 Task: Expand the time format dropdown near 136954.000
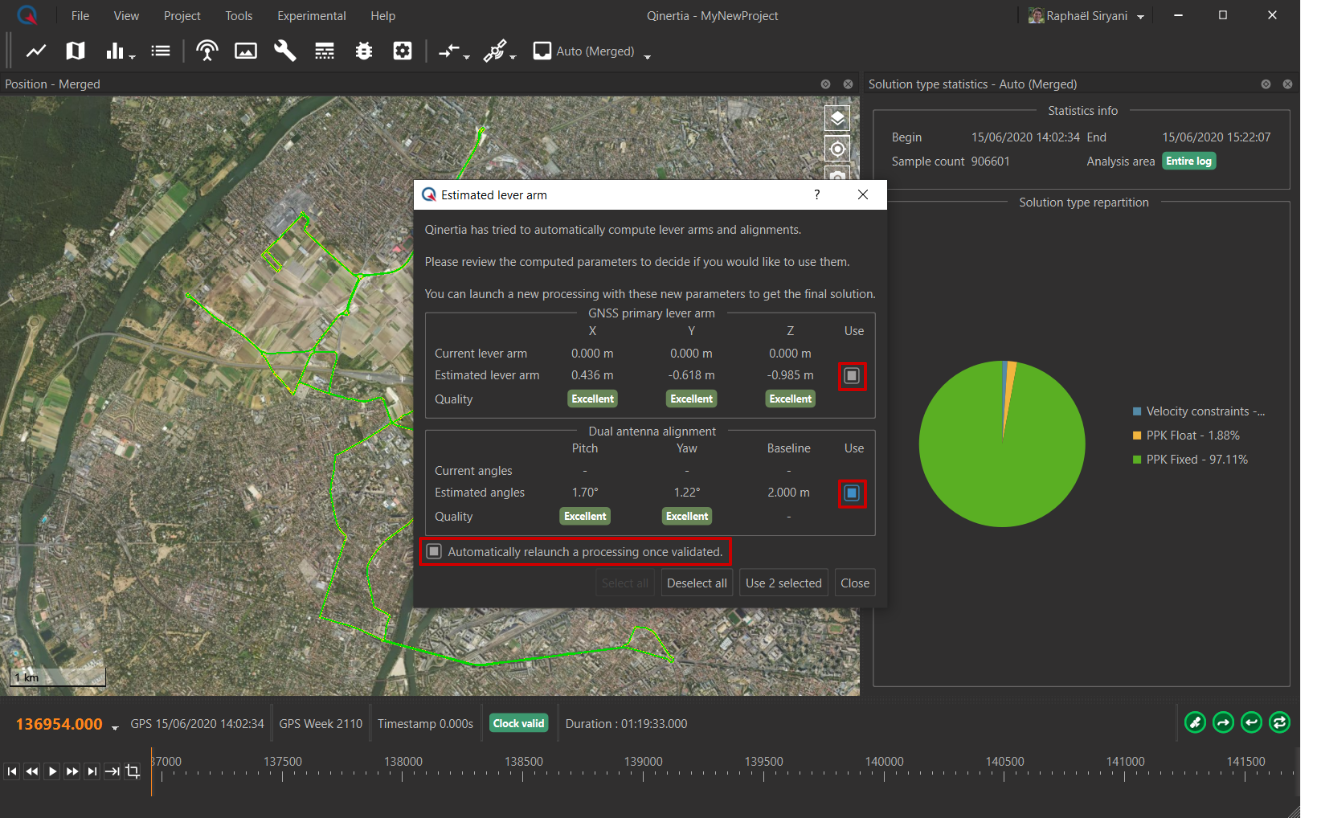click(115, 726)
